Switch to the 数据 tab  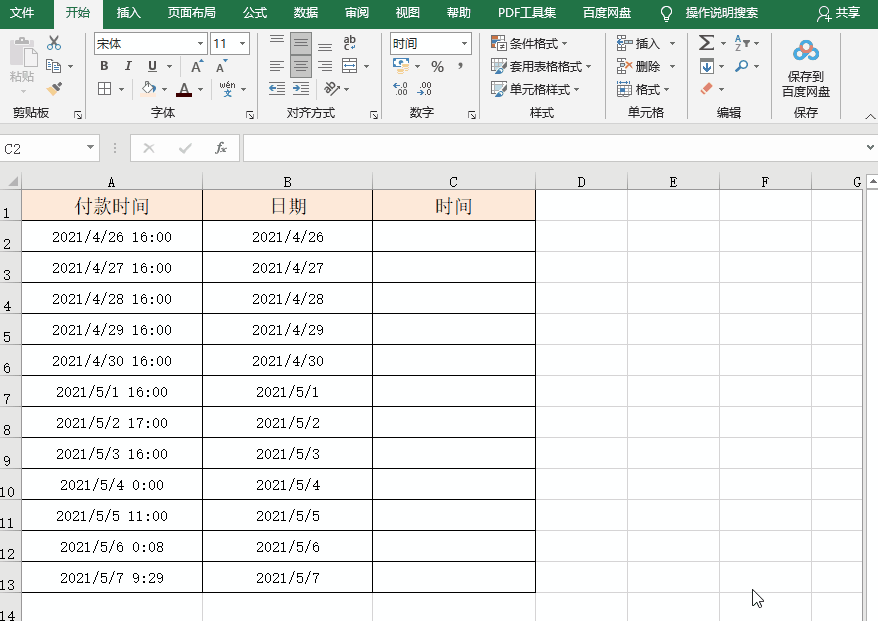pos(306,13)
